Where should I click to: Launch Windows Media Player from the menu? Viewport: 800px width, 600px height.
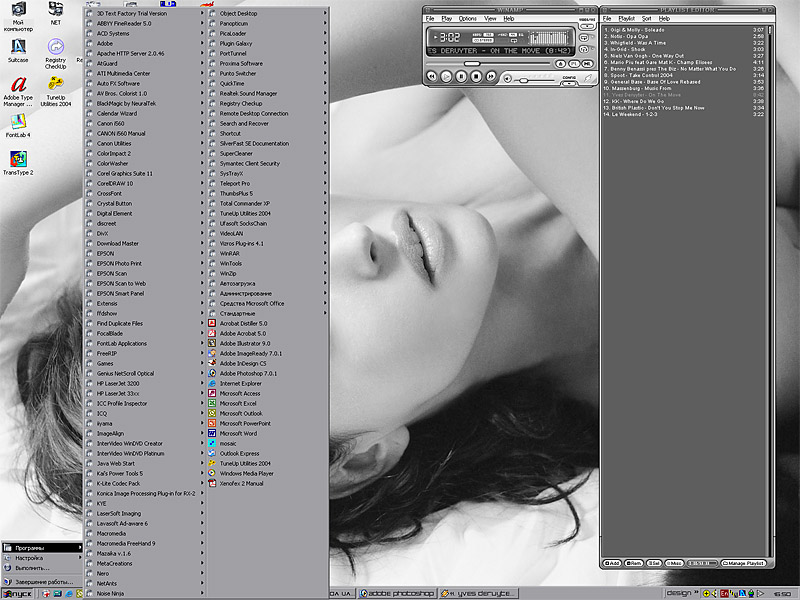267,473
